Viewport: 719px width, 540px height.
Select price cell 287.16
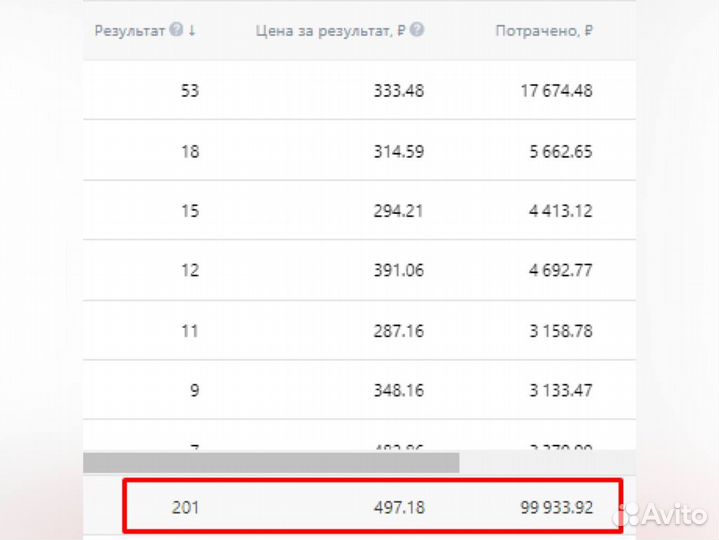398,331
